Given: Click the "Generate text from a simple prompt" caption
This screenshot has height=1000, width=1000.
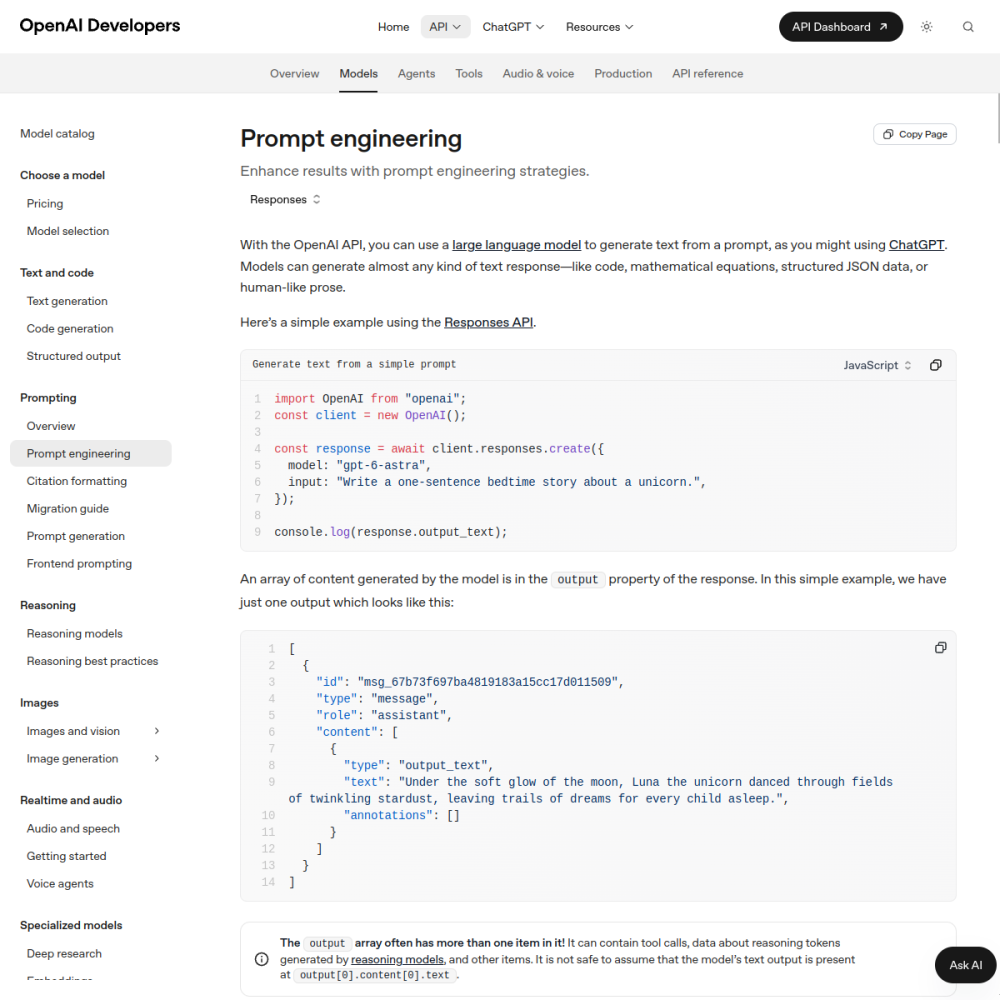Looking at the screenshot, I should [354, 364].
